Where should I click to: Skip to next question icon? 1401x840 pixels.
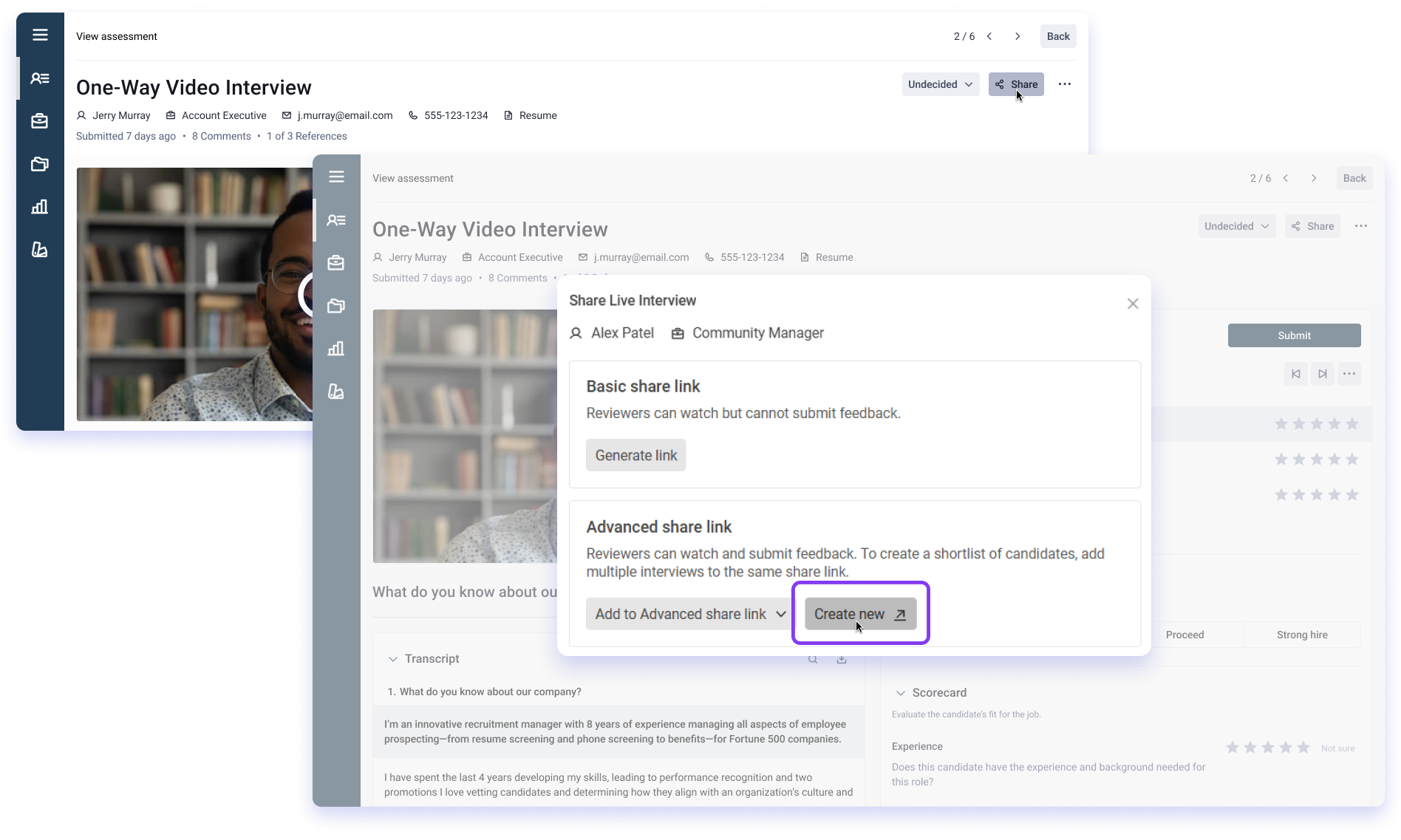(1323, 374)
